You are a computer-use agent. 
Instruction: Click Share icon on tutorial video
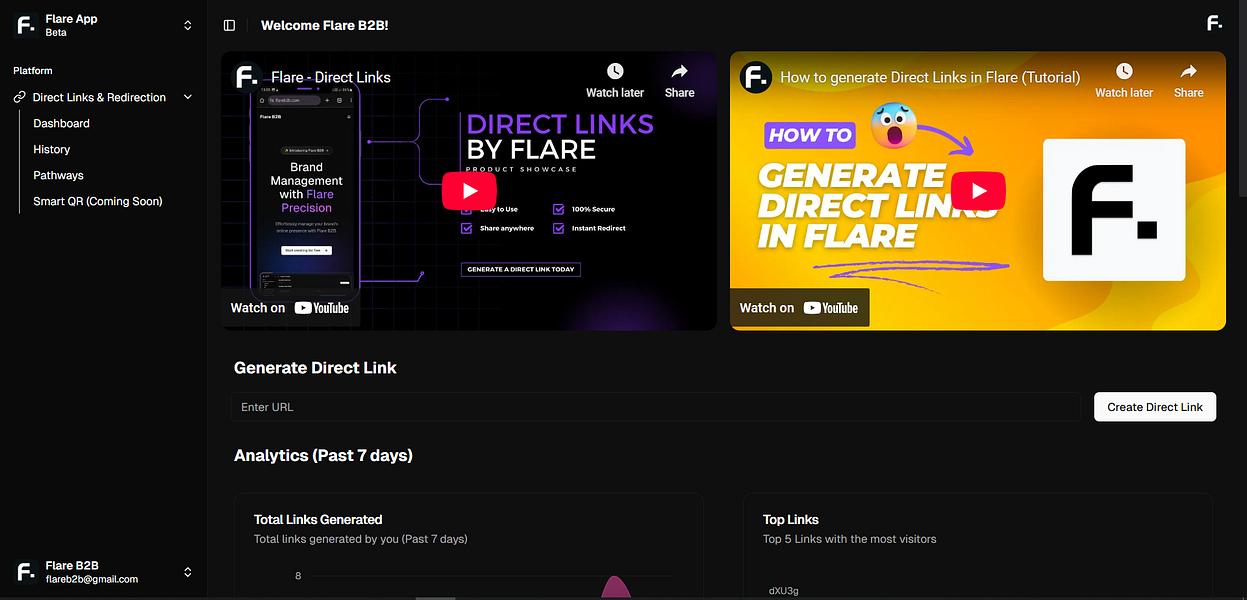point(1188,81)
